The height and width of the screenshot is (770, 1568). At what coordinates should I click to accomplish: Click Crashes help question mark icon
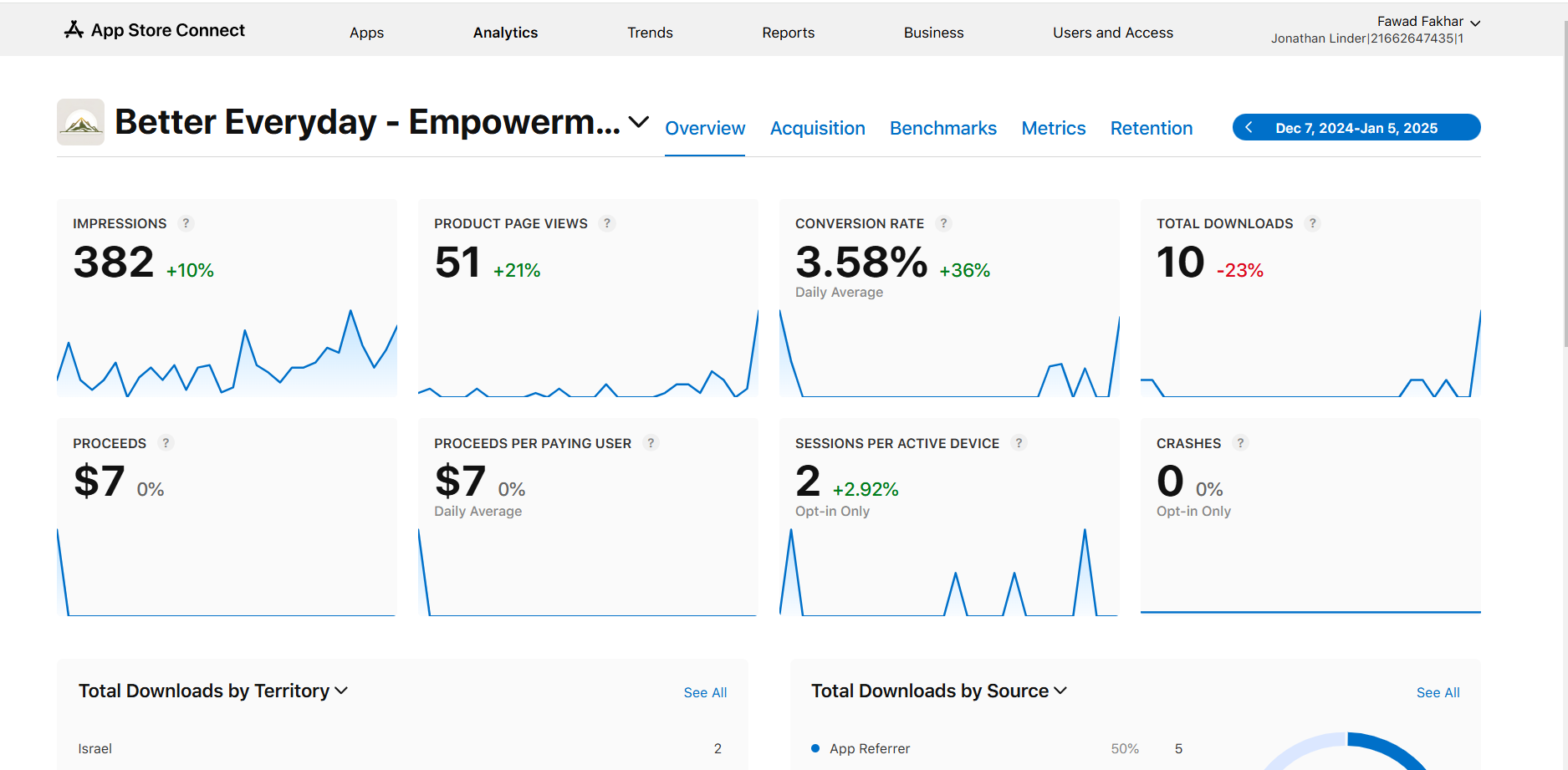pyautogui.click(x=1240, y=443)
